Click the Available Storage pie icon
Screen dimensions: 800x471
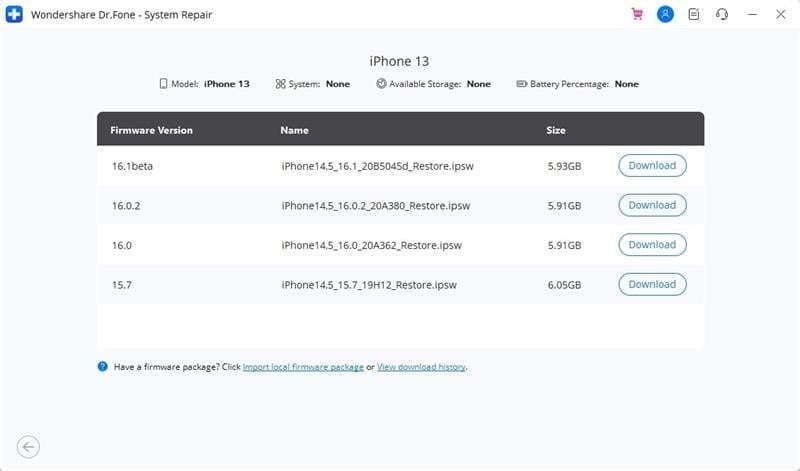click(381, 83)
